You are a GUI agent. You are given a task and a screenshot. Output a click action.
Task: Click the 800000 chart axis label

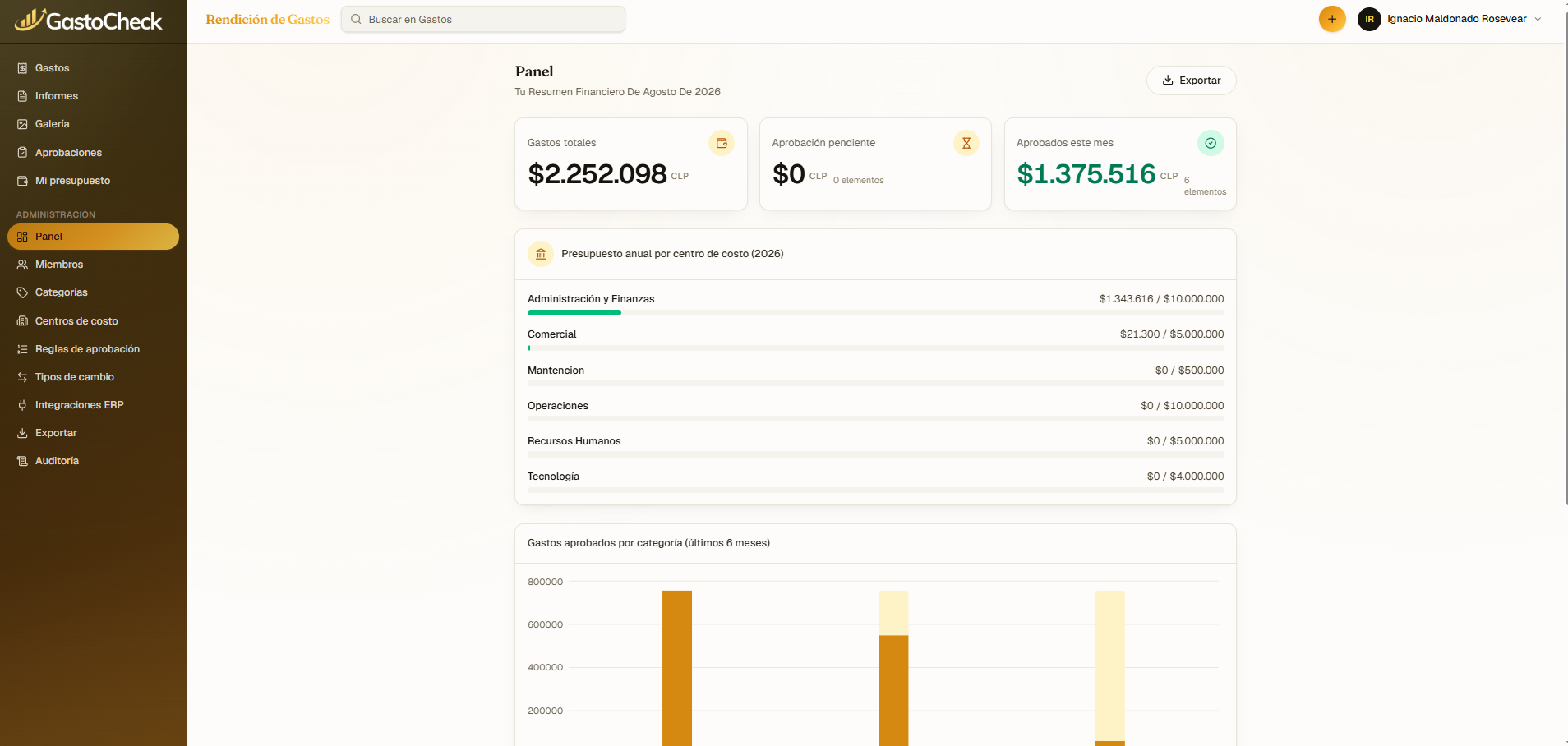pyautogui.click(x=545, y=582)
